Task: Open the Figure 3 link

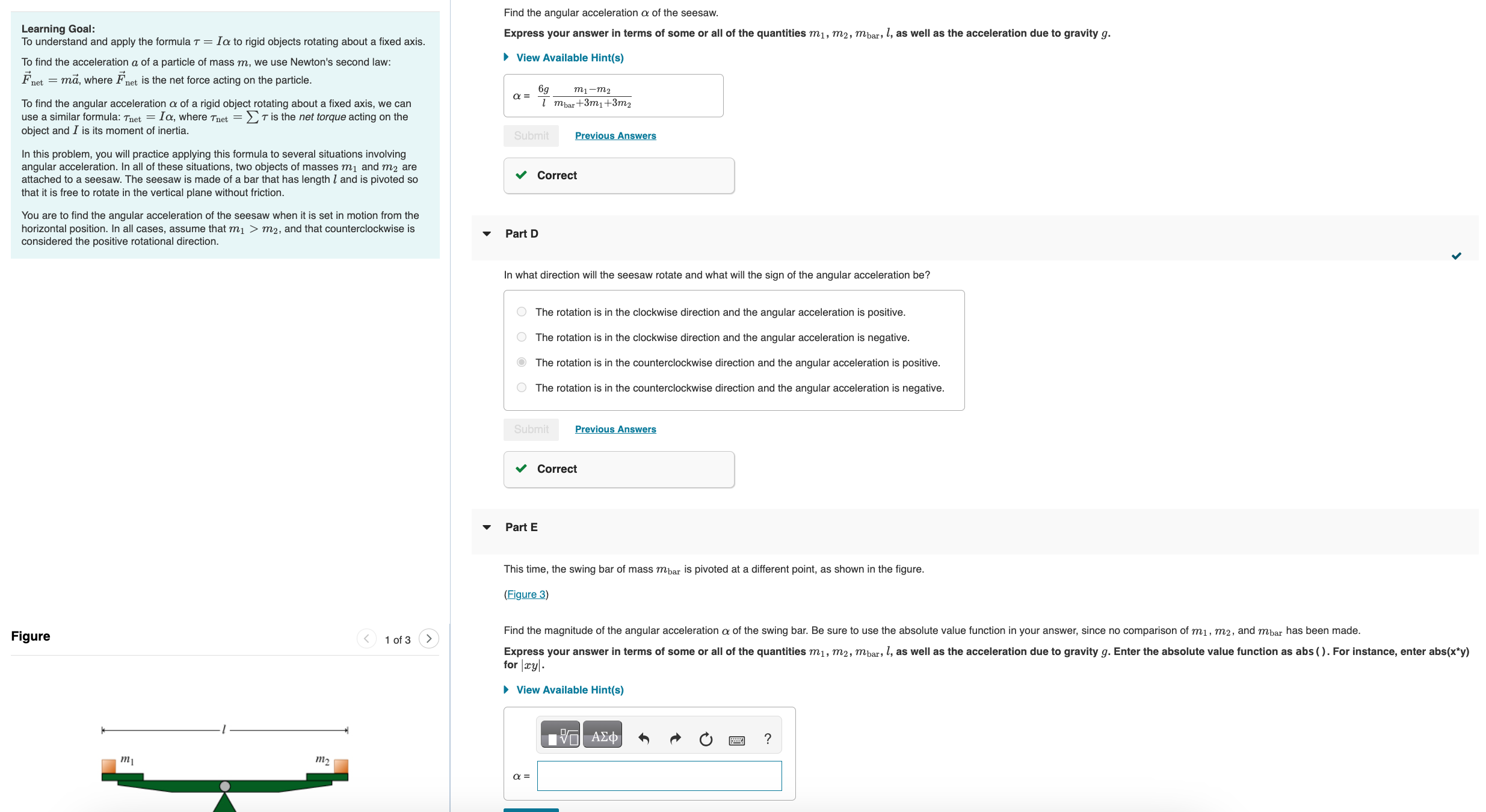Action: coord(526,594)
